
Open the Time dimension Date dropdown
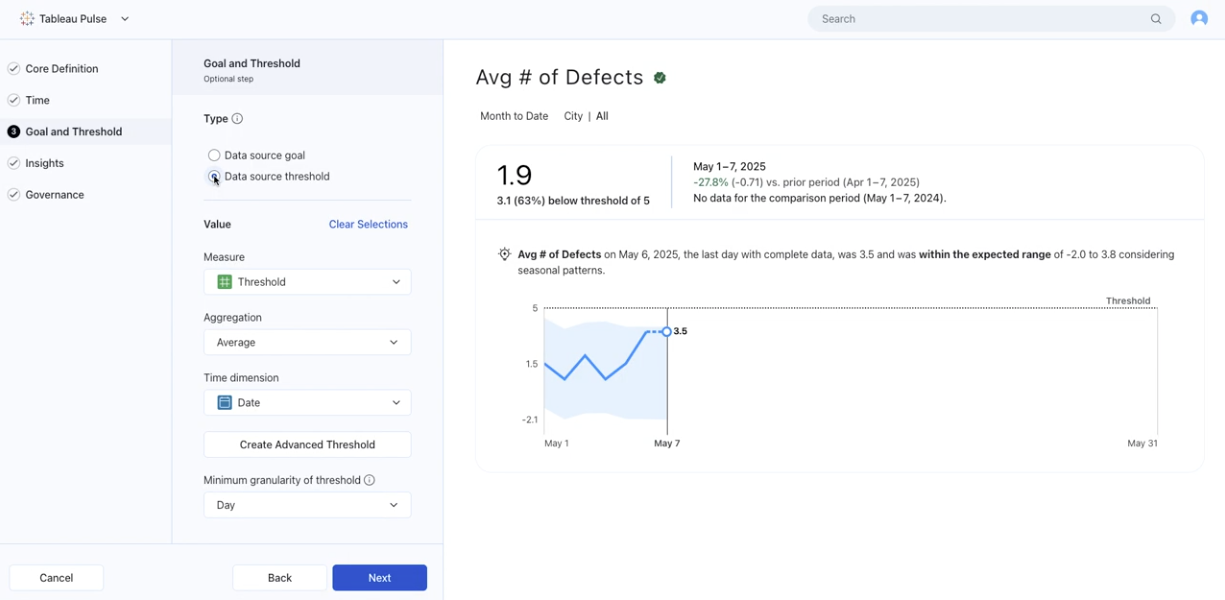(307, 403)
